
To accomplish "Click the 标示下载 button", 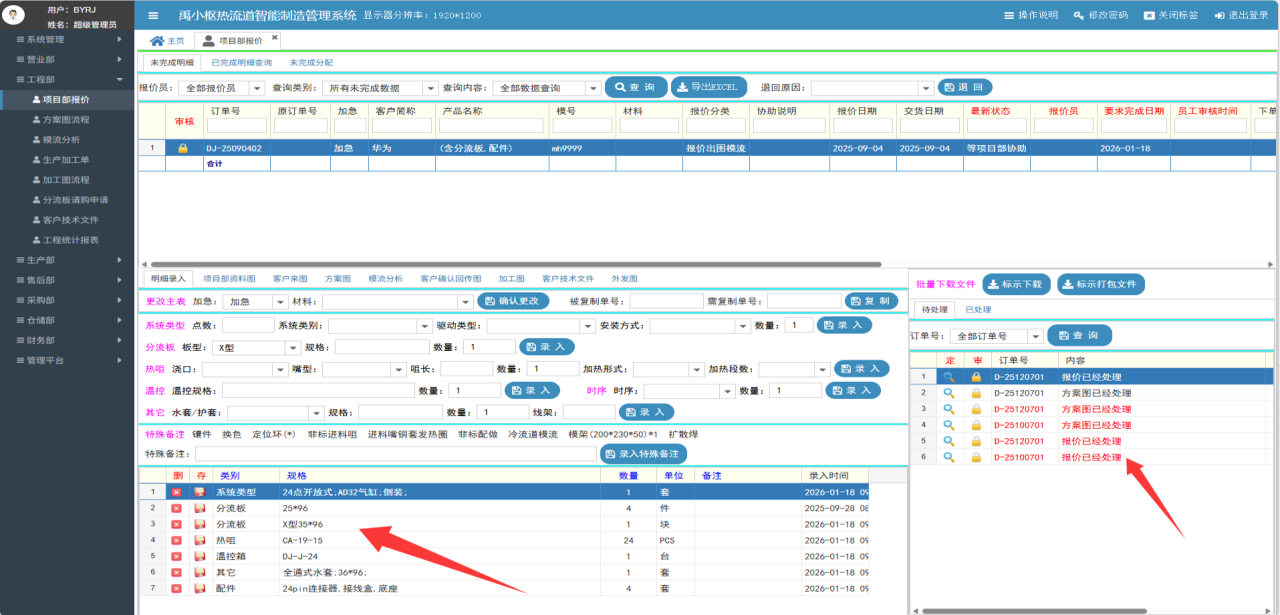I will click(x=1016, y=284).
